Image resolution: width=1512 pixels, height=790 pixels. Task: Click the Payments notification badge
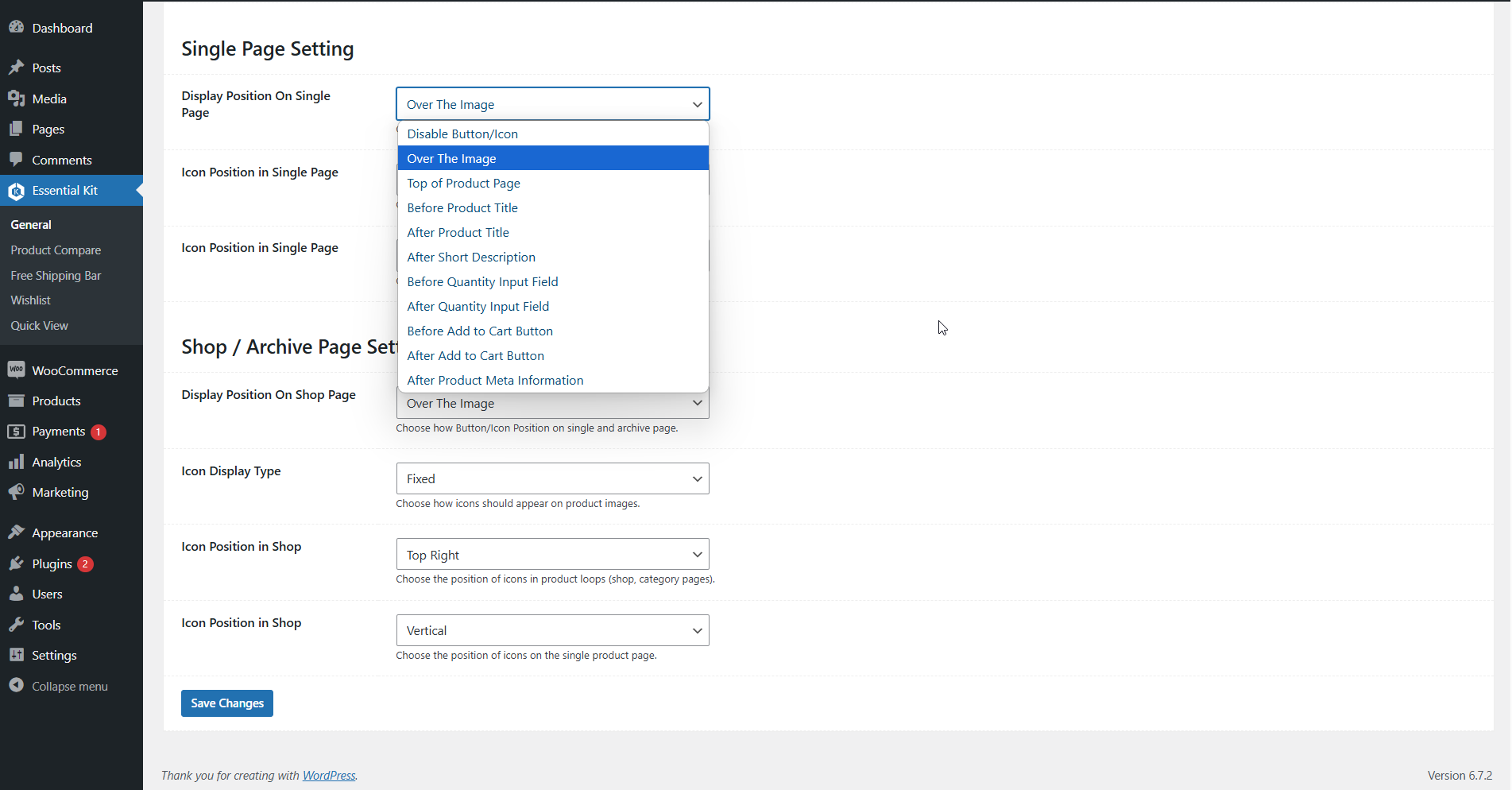point(99,432)
